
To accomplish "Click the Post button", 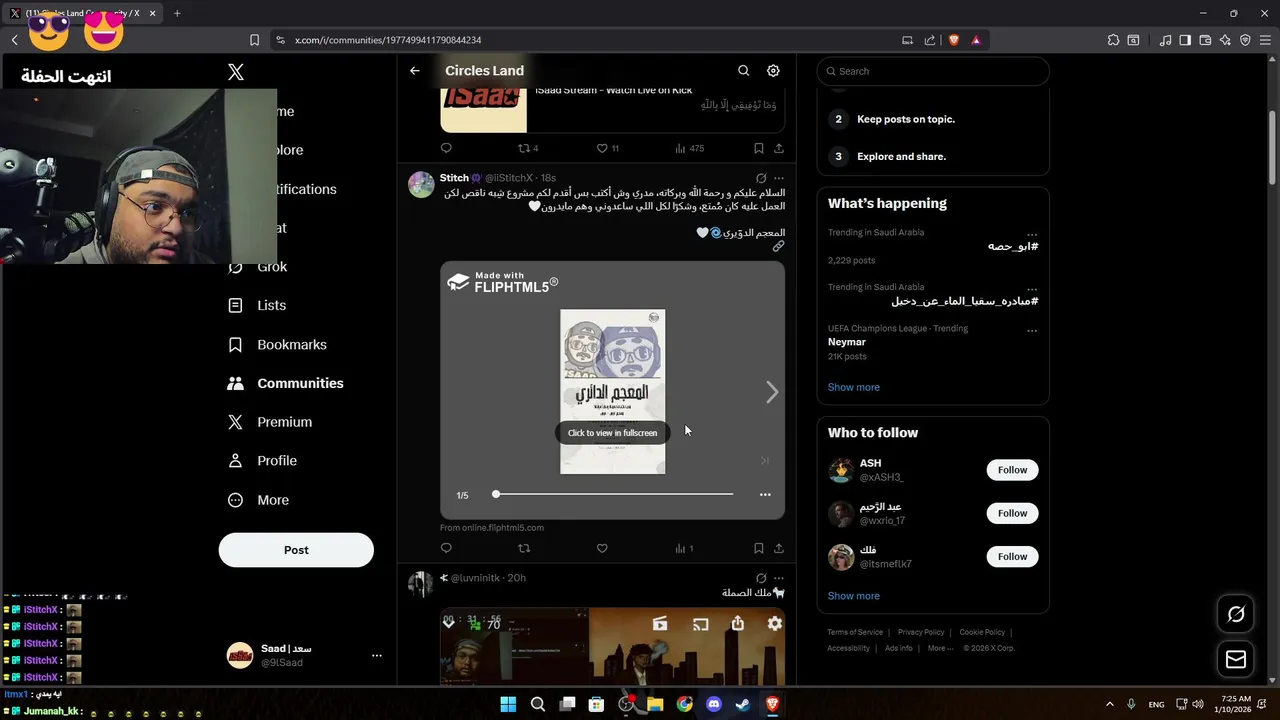I will click(296, 550).
